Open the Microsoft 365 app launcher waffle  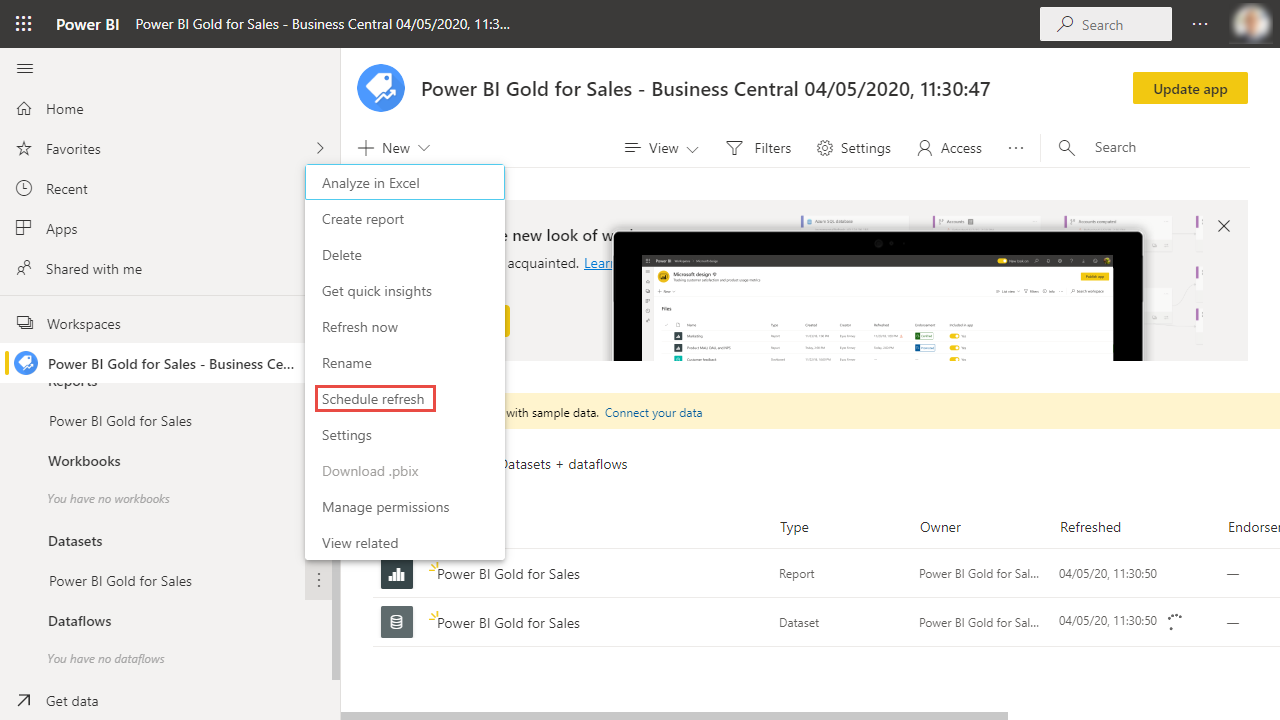tap(24, 24)
